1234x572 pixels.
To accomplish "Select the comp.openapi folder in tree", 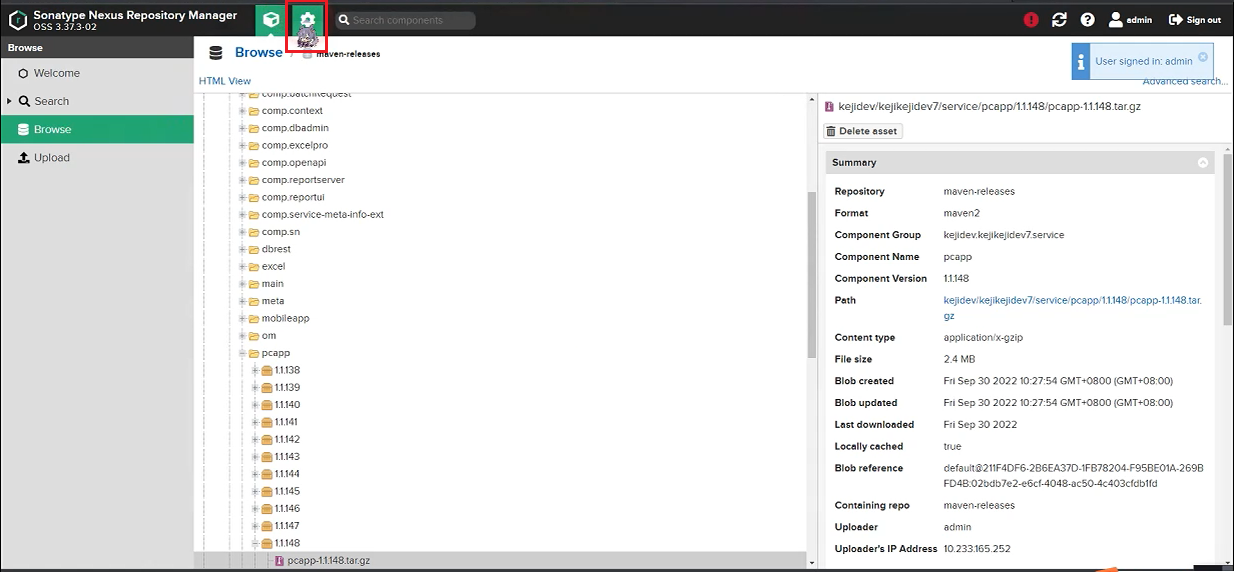I will [x=293, y=163].
